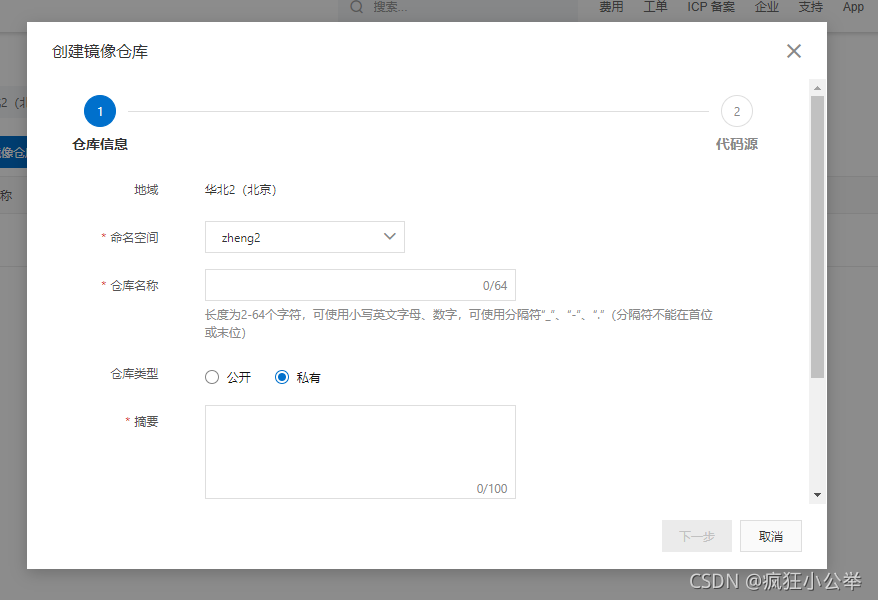Open the 费用 menu in the top bar
The image size is (878, 600).
pos(611,7)
